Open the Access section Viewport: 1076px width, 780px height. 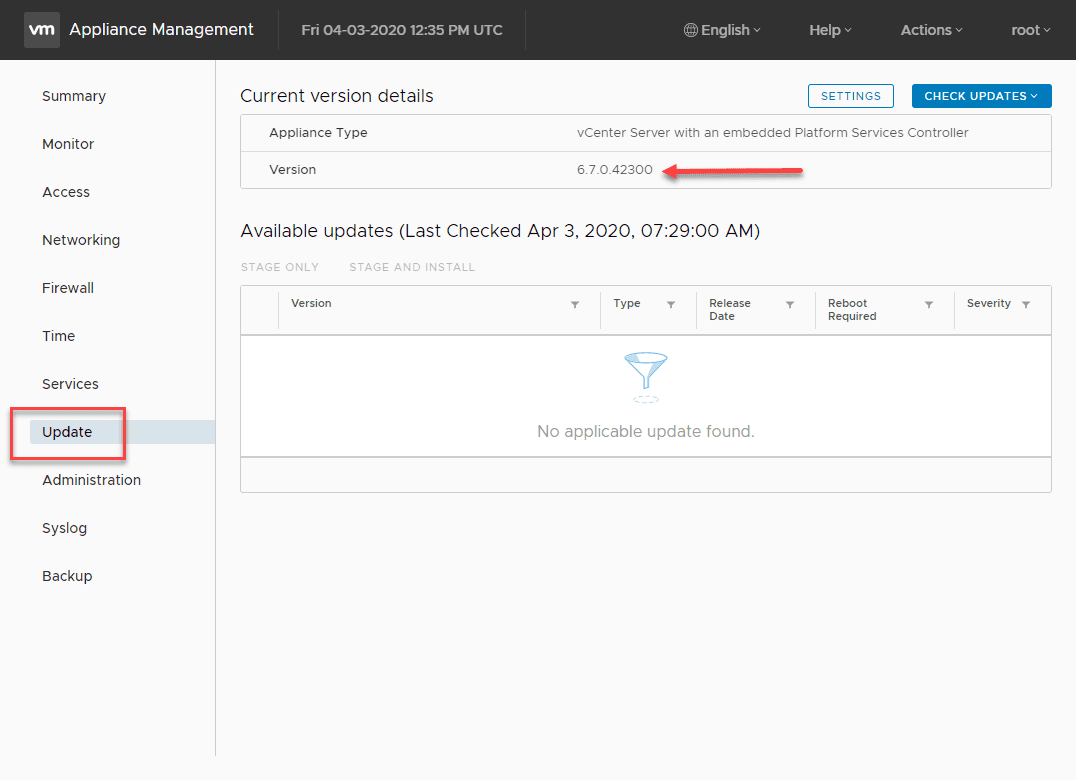tap(66, 192)
